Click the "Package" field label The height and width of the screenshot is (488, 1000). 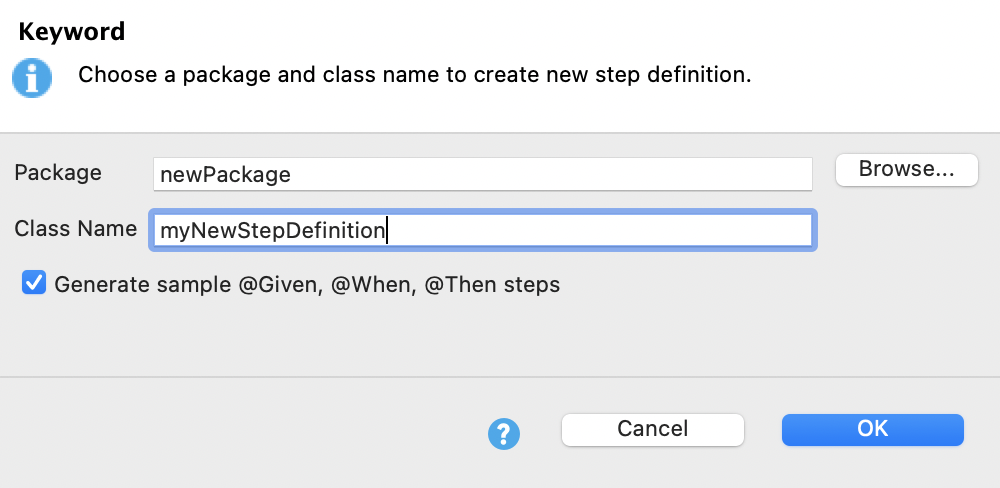[x=58, y=172]
